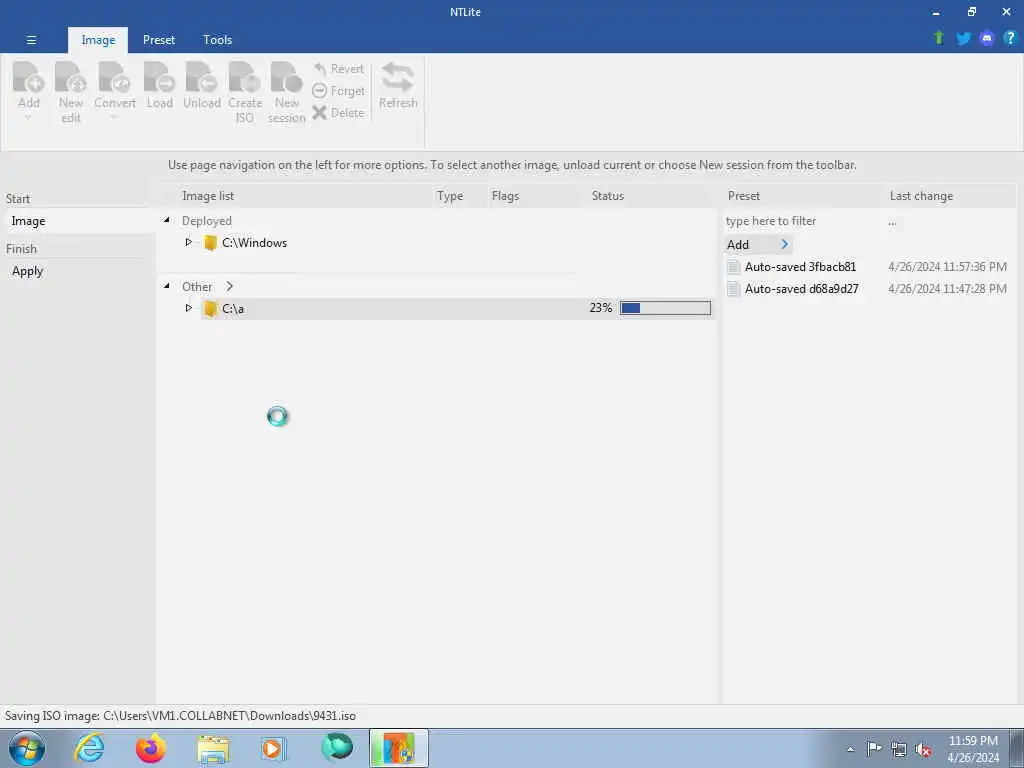Click the Revert button in ribbon
Screen dimensions: 1024x768
[x=338, y=69]
